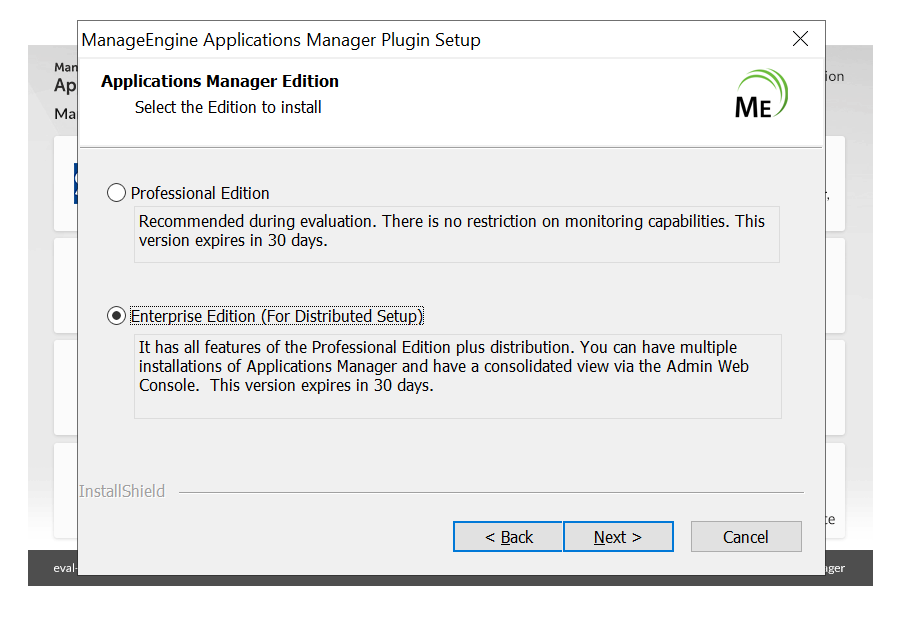Click the Enterprise Edition description text
Viewport: 908px width, 617px height.
tap(444, 366)
